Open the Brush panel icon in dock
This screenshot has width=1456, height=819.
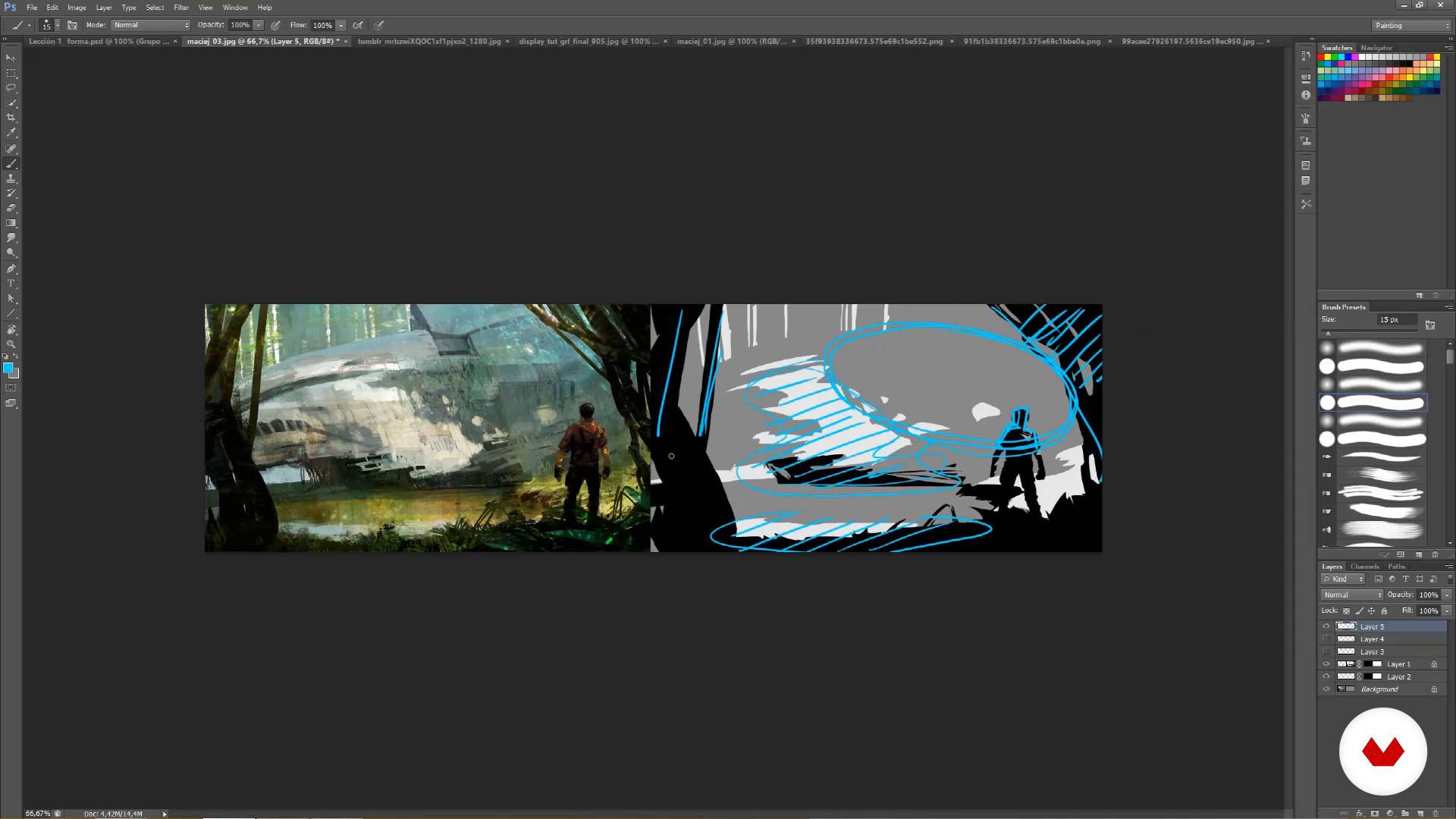click(x=1305, y=118)
